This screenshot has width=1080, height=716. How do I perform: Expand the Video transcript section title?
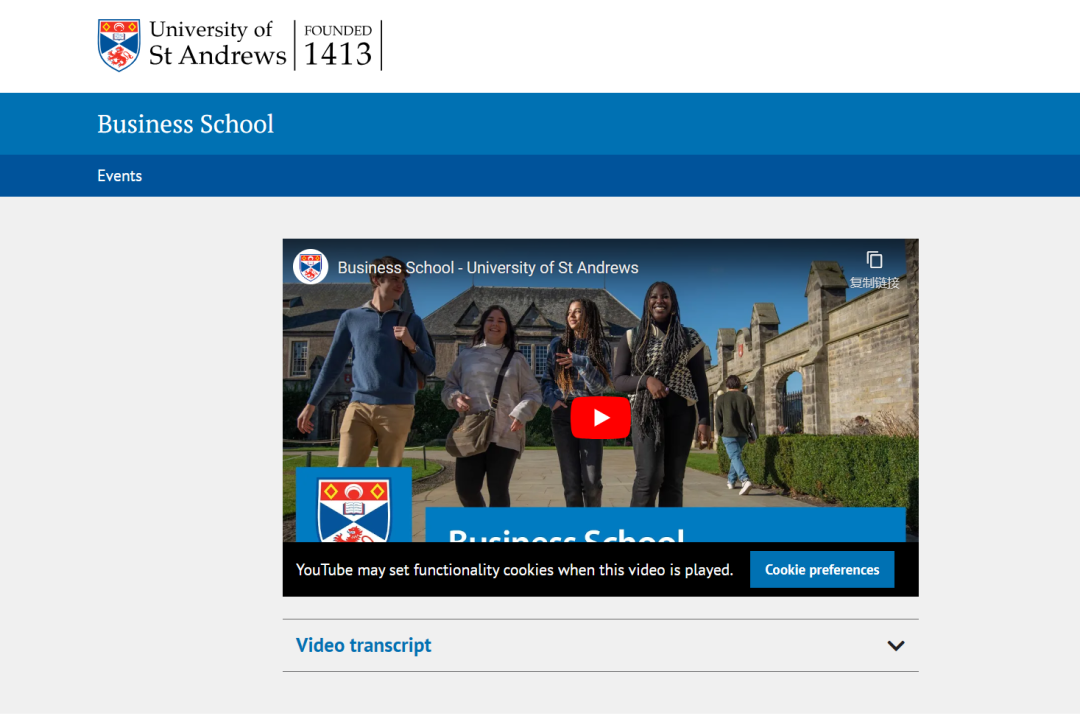(x=364, y=646)
